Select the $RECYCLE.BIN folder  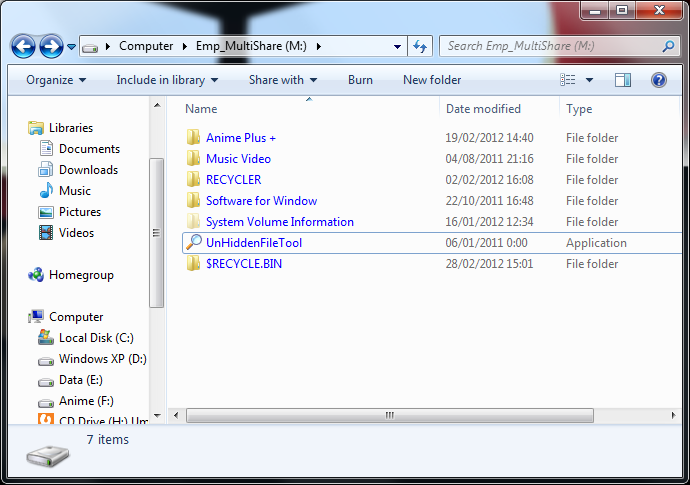pos(244,264)
